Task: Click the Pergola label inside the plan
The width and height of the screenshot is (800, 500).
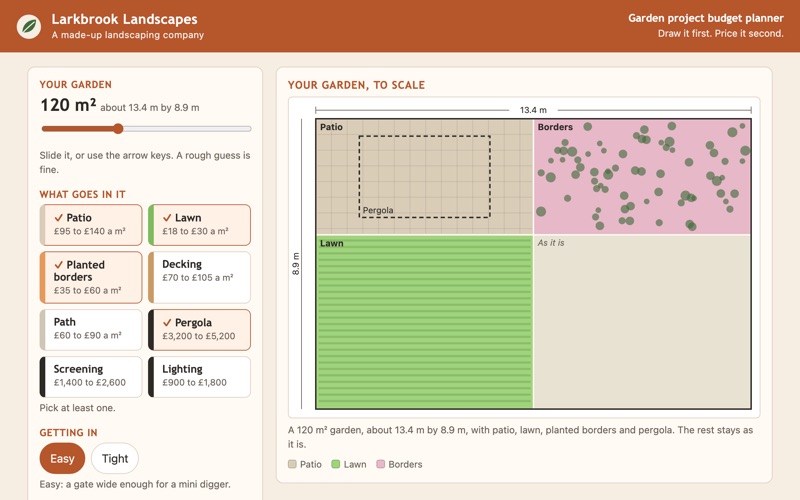Action: 378,210
